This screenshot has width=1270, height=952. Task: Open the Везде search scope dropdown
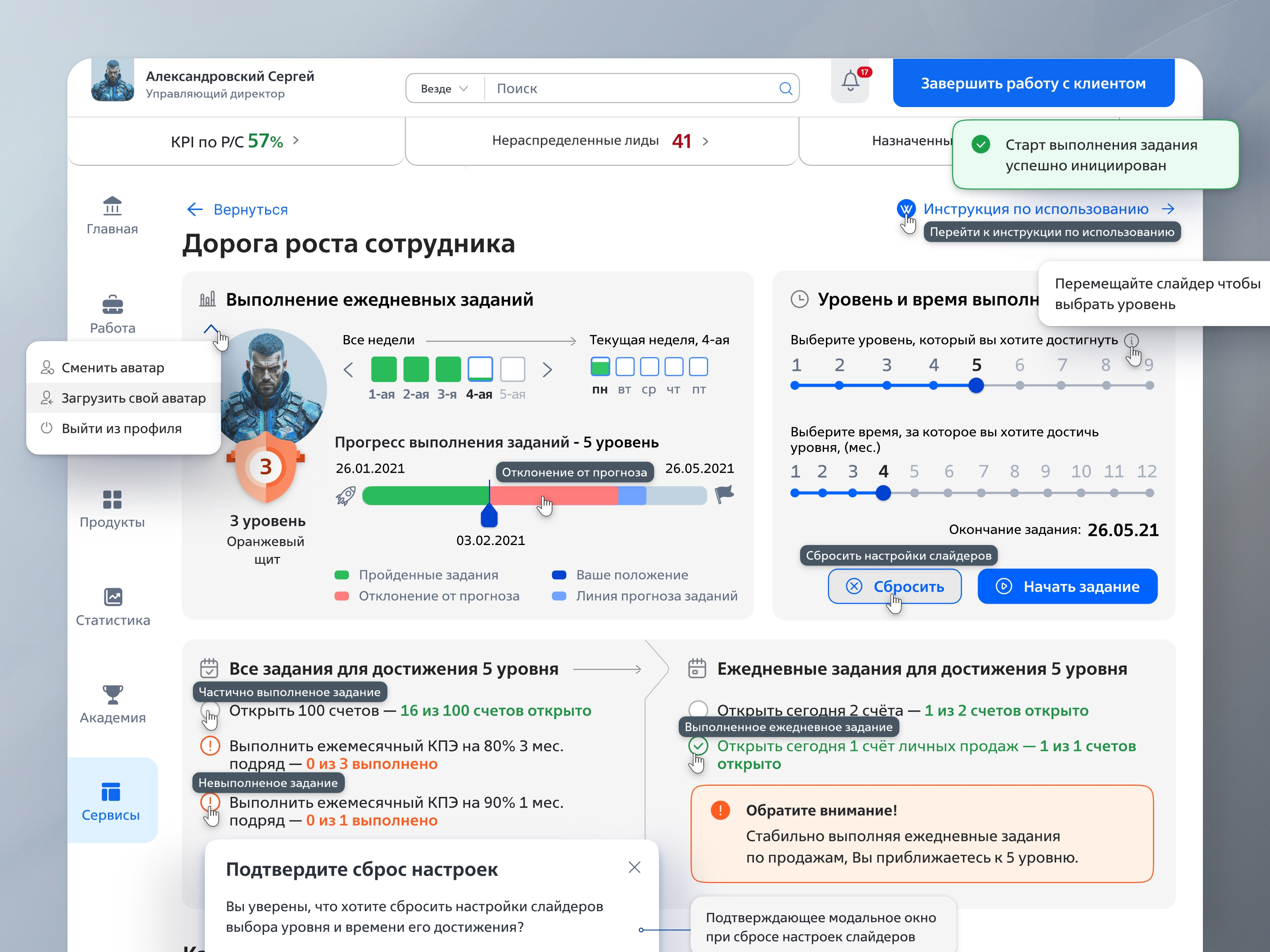coord(444,88)
